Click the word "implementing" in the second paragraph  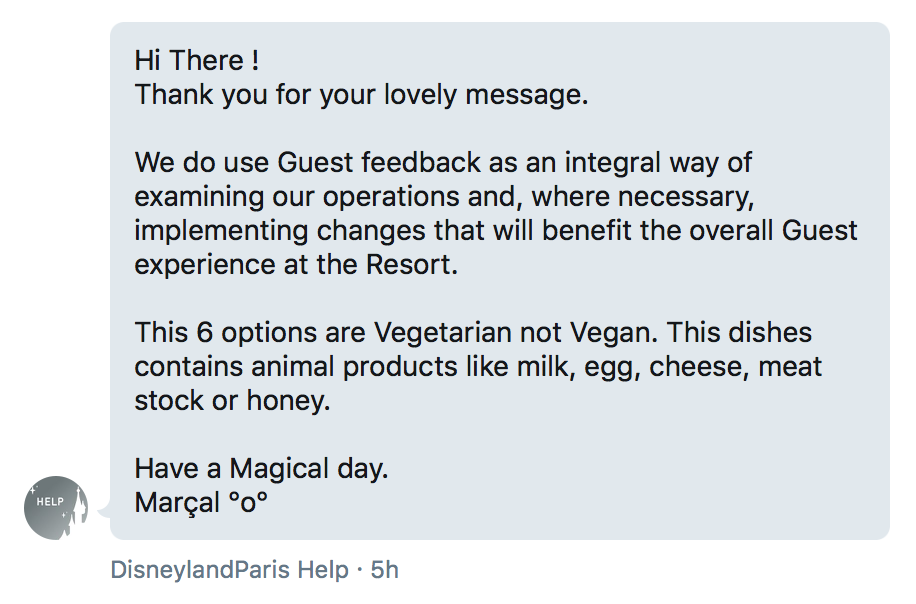(221, 231)
